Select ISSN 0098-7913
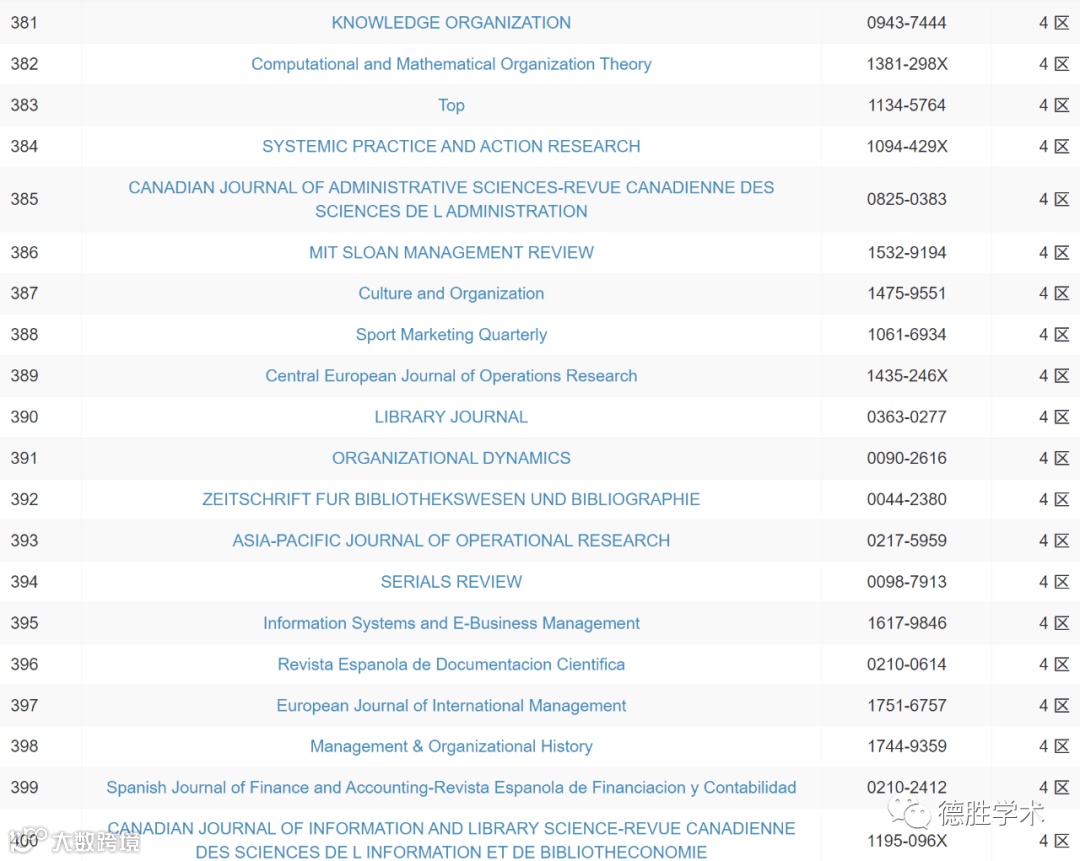1080x861 pixels. [906, 582]
